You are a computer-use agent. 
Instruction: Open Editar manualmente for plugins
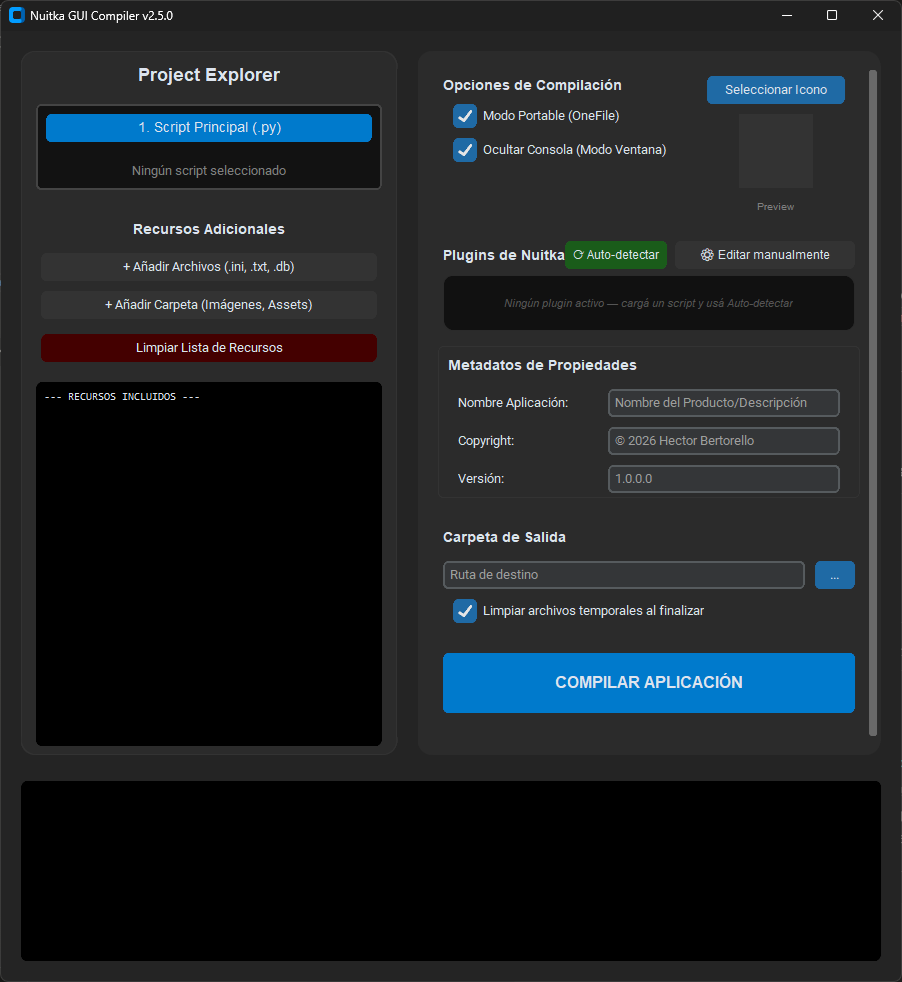(x=765, y=255)
